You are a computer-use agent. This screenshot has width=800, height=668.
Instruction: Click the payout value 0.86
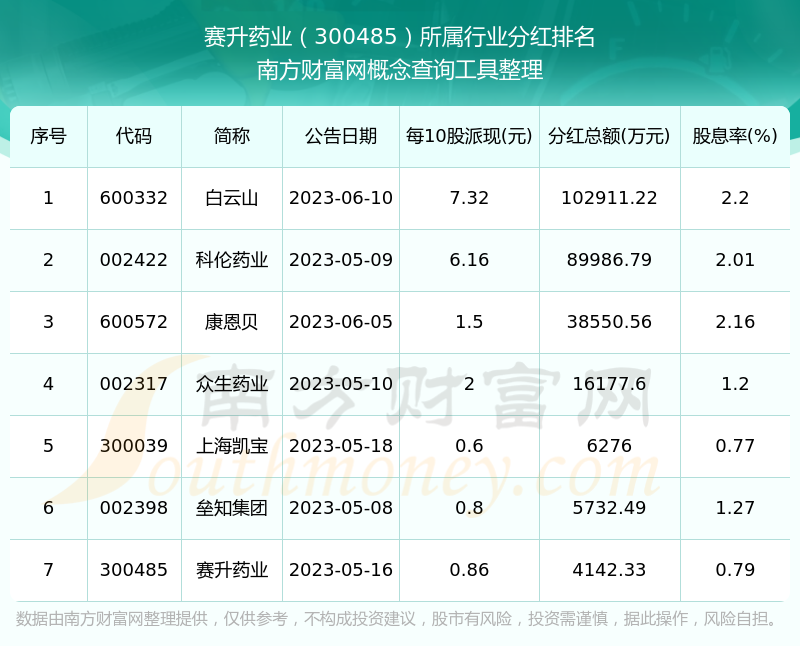tap(469, 570)
